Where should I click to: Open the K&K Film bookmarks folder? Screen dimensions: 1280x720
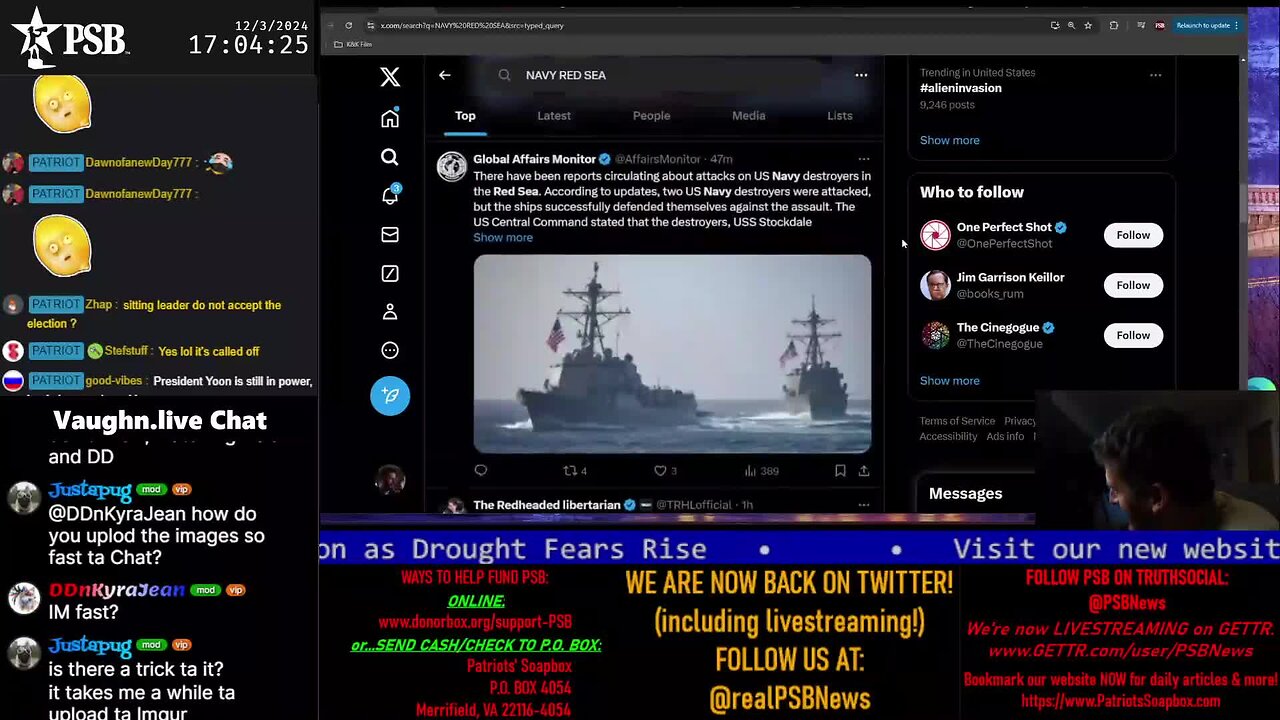click(x=353, y=45)
